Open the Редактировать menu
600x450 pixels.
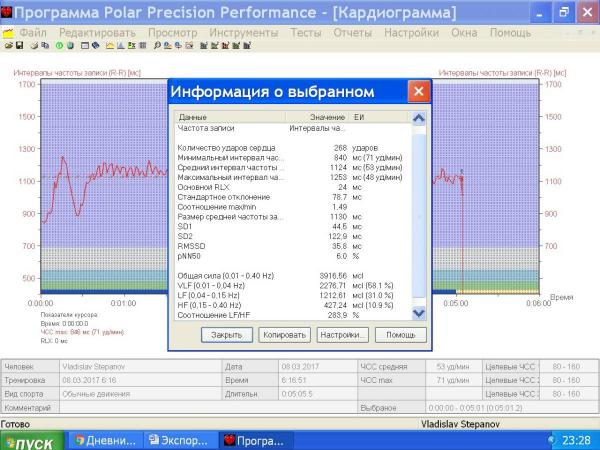[97, 33]
